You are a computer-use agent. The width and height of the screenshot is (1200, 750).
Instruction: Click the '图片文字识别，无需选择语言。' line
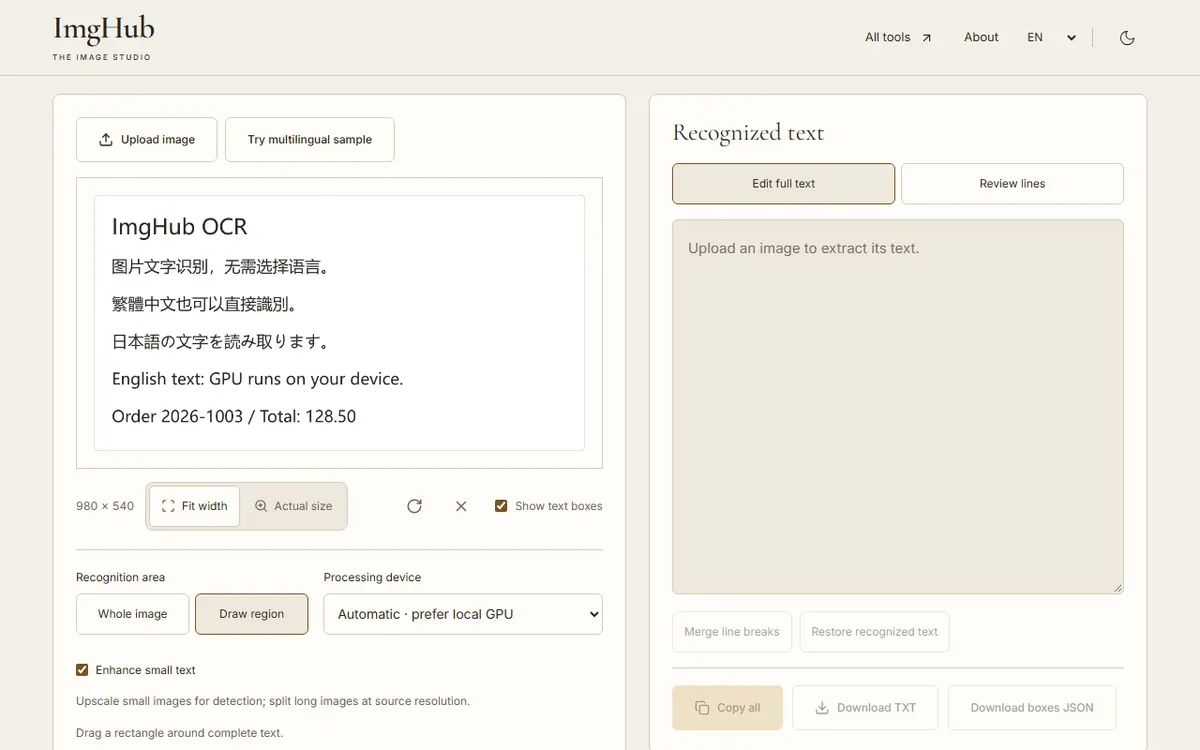[x=221, y=267]
